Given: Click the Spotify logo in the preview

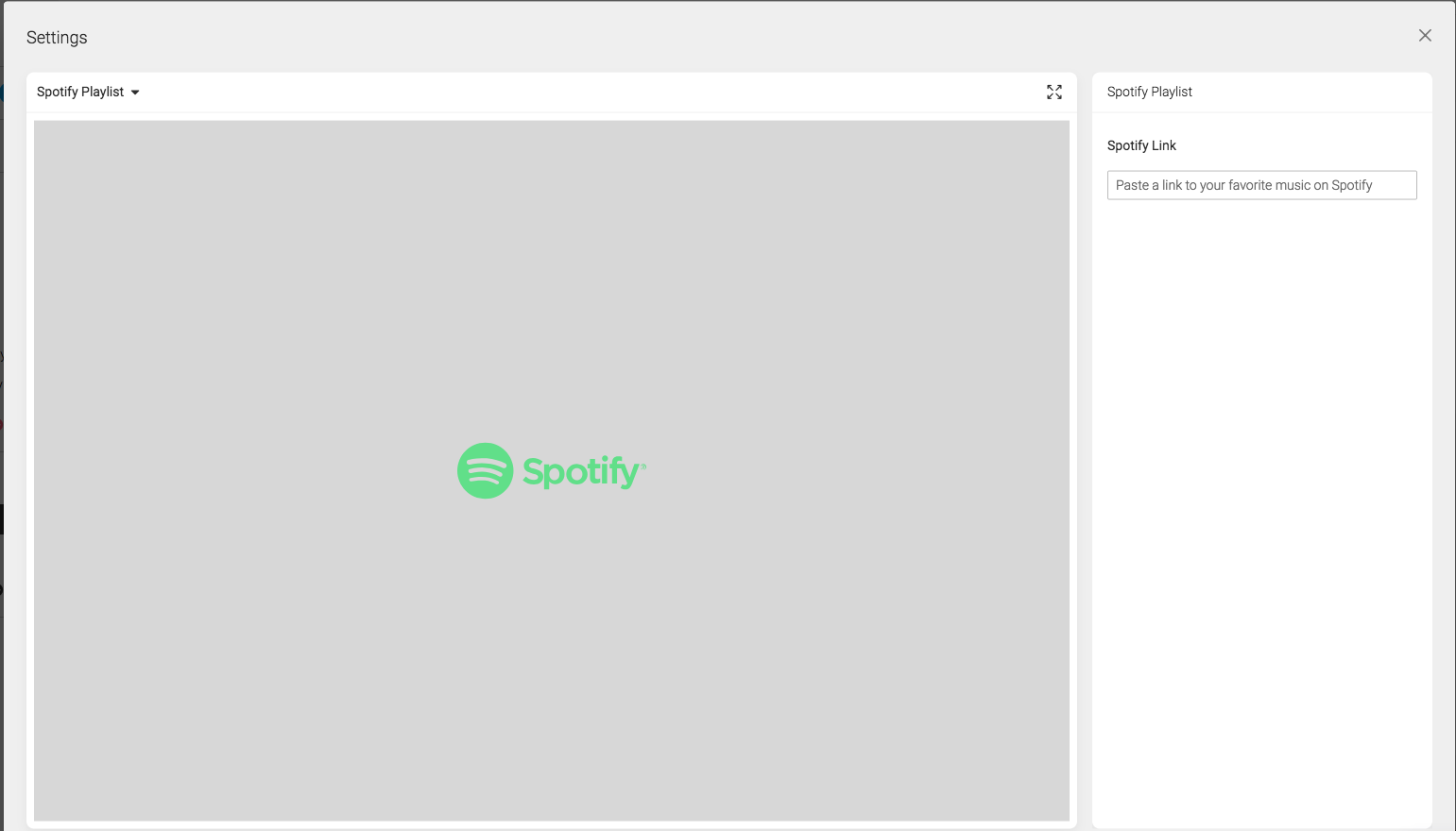Looking at the screenshot, I should tap(552, 470).
